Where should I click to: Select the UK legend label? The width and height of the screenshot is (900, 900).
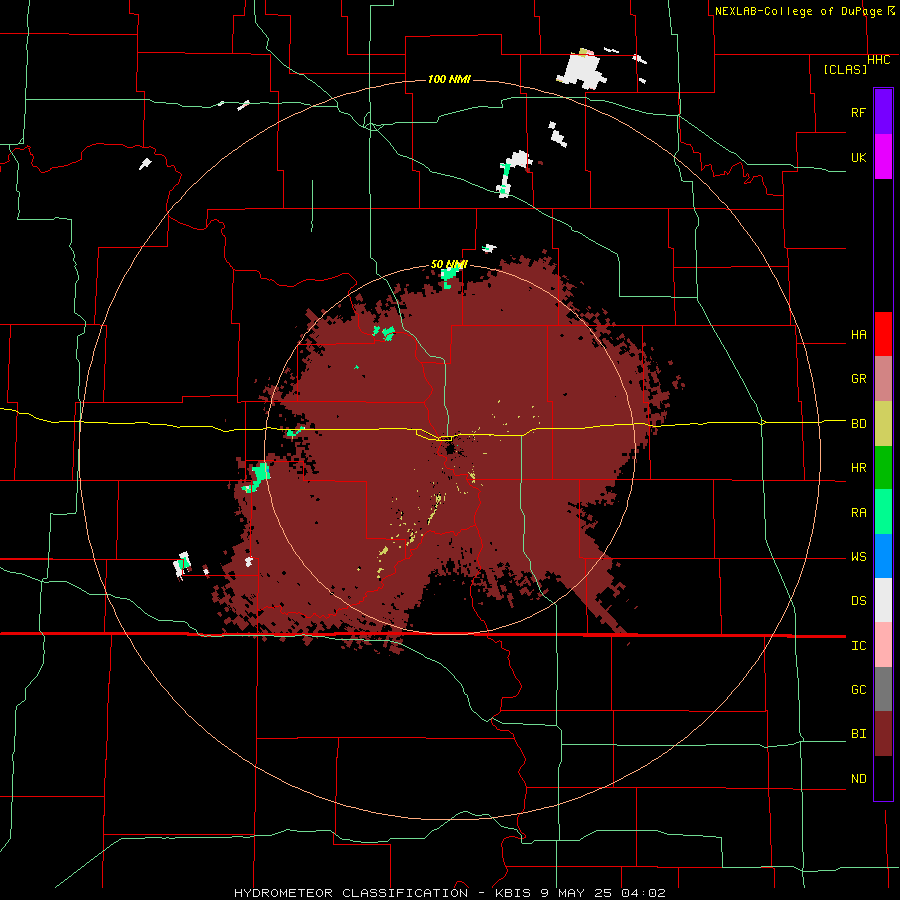click(858, 157)
